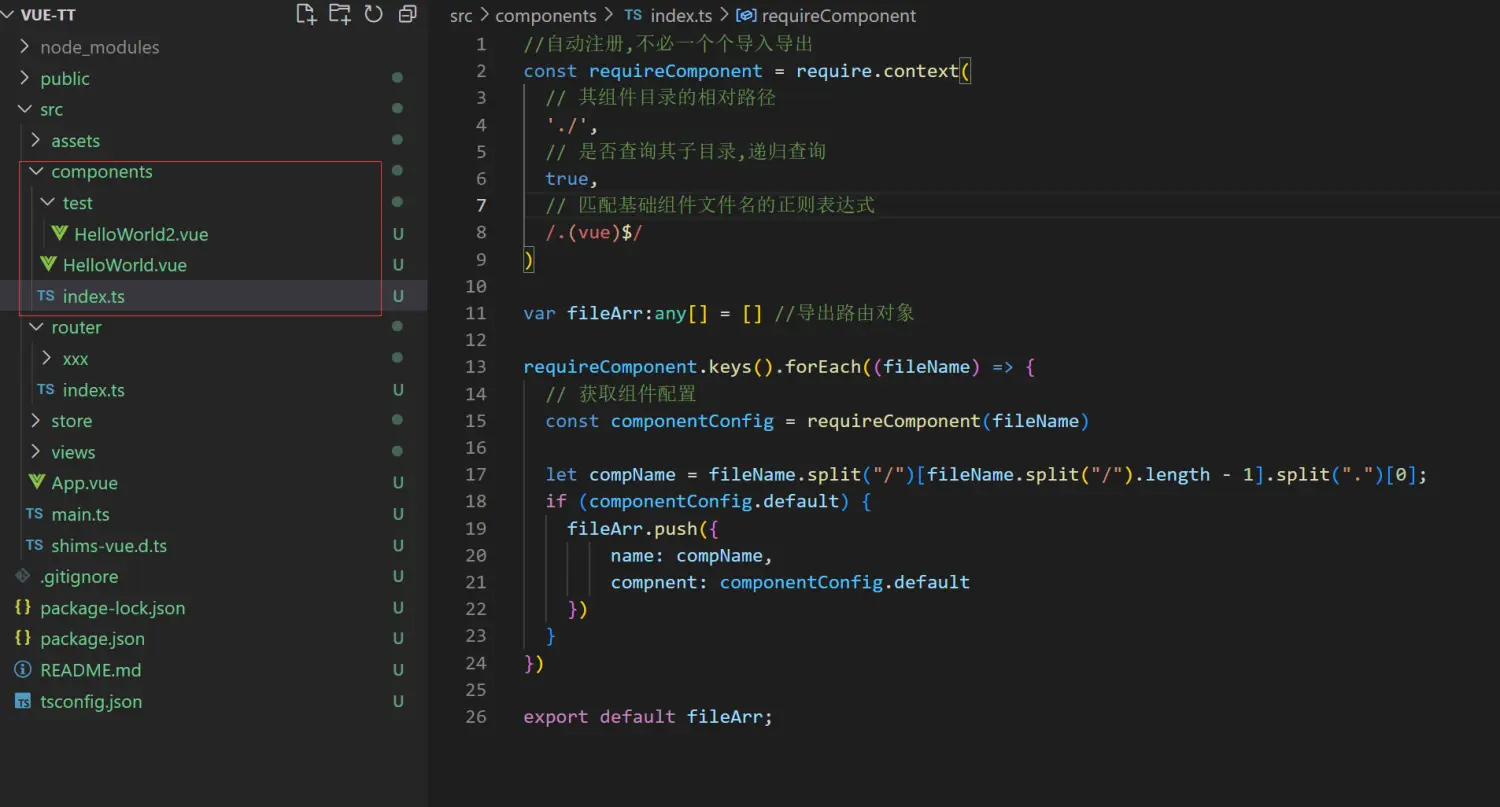The image size is (1500, 807).
Task: Open tsconfig.json from the explorer
Action: point(91,701)
